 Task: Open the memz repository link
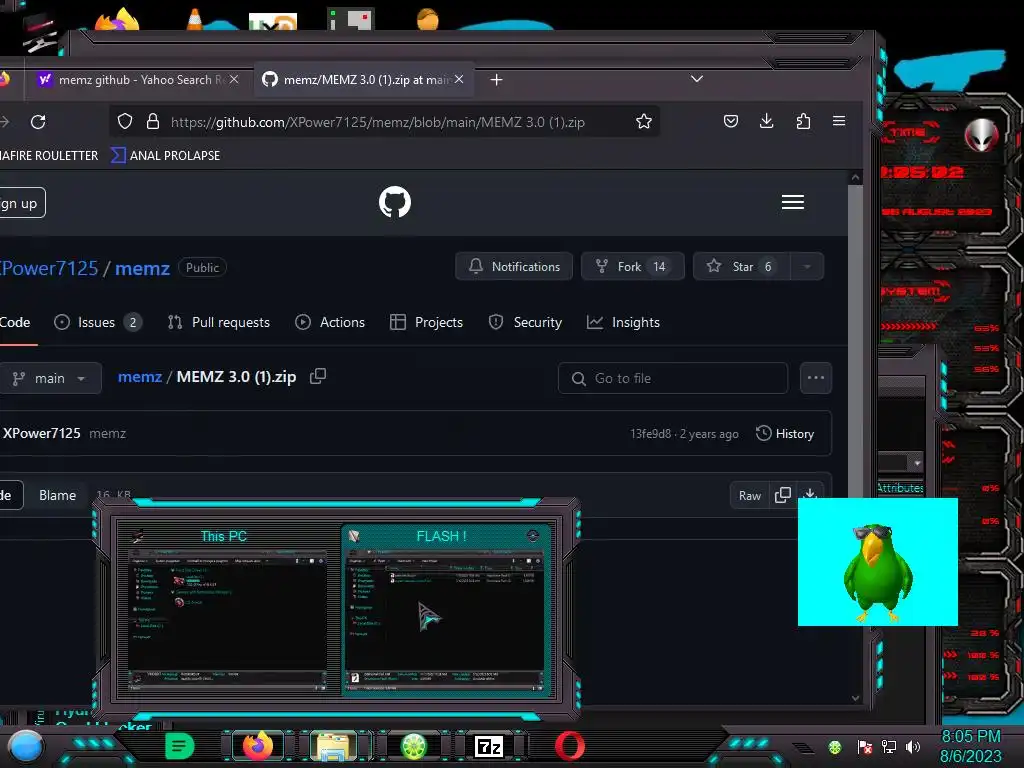point(142,268)
